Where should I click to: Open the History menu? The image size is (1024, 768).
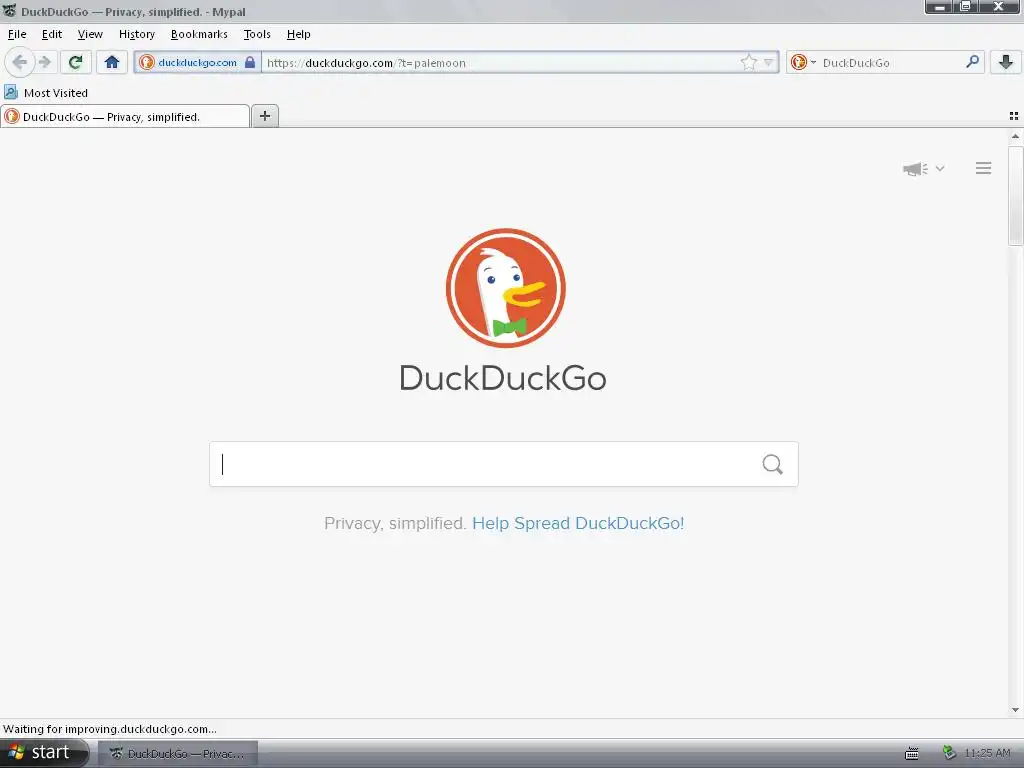pyautogui.click(x=136, y=35)
